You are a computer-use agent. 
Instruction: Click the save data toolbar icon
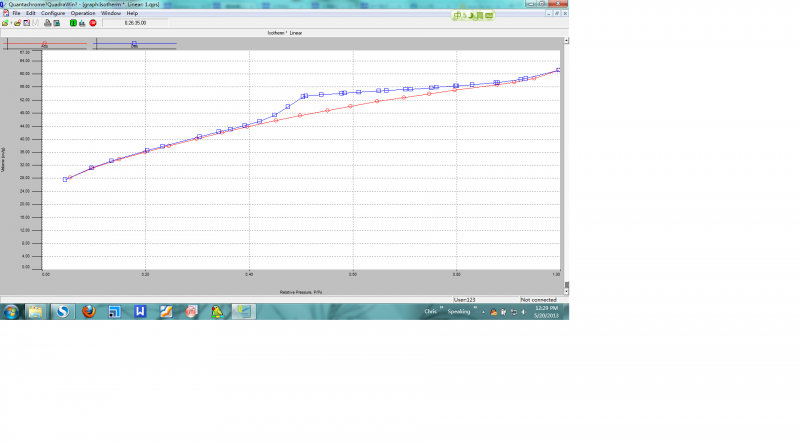(x=27, y=23)
